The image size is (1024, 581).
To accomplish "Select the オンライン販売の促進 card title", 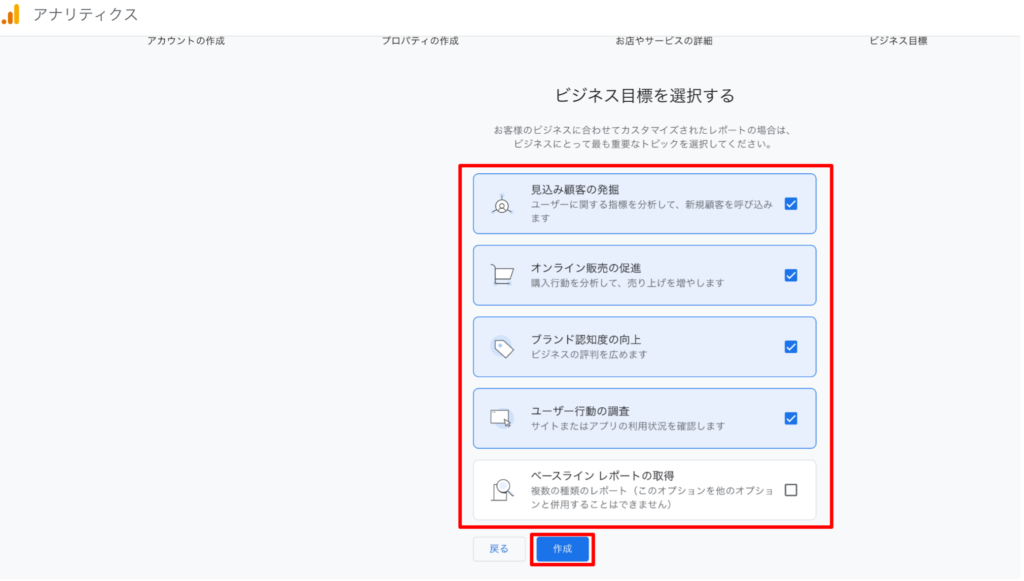I will 586,267.
